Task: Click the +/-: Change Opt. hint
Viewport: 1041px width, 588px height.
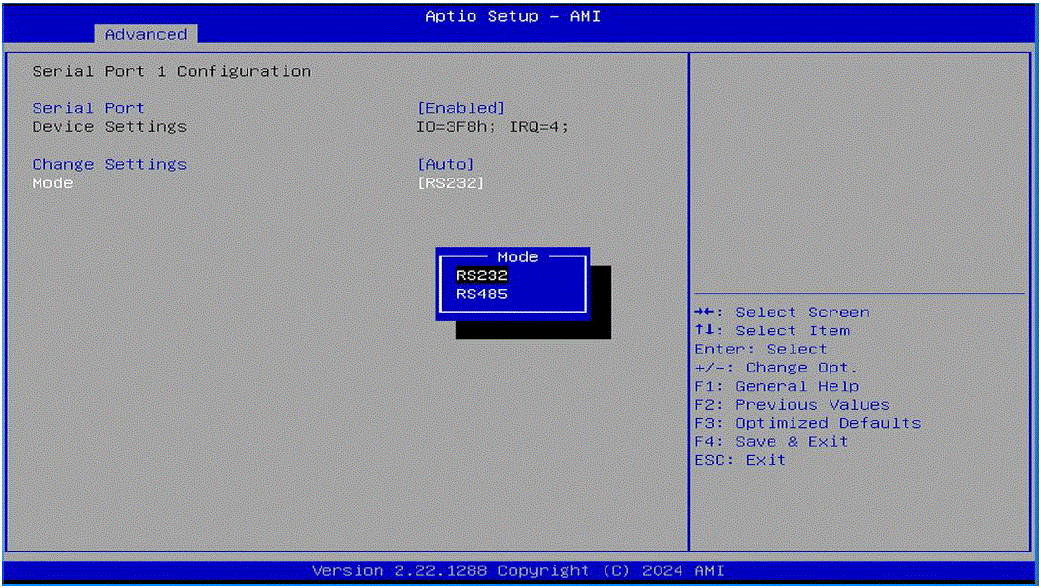Action: pyautogui.click(x=776, y=368)
